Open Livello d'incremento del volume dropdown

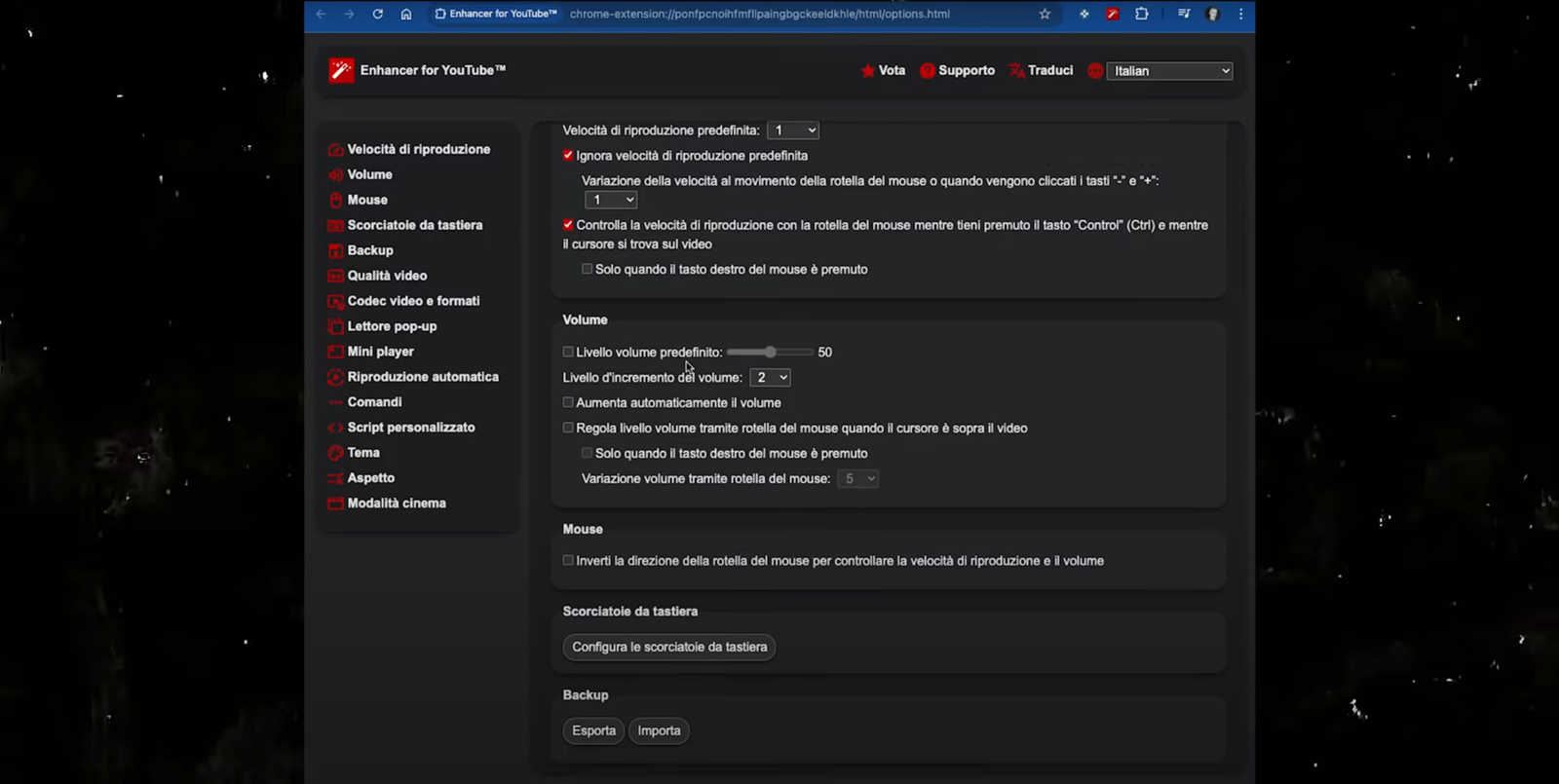[x=770, y=378]
